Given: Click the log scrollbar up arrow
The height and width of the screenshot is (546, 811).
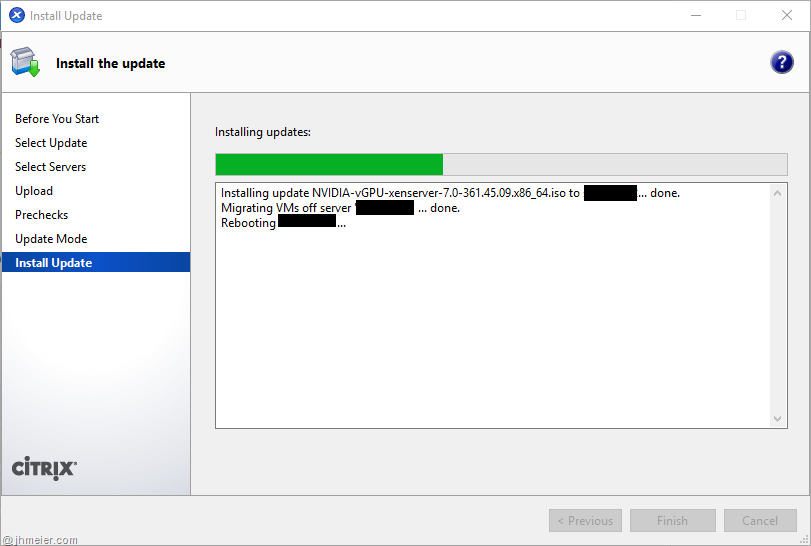Looking at the screenshot, I should coord(779,193).
